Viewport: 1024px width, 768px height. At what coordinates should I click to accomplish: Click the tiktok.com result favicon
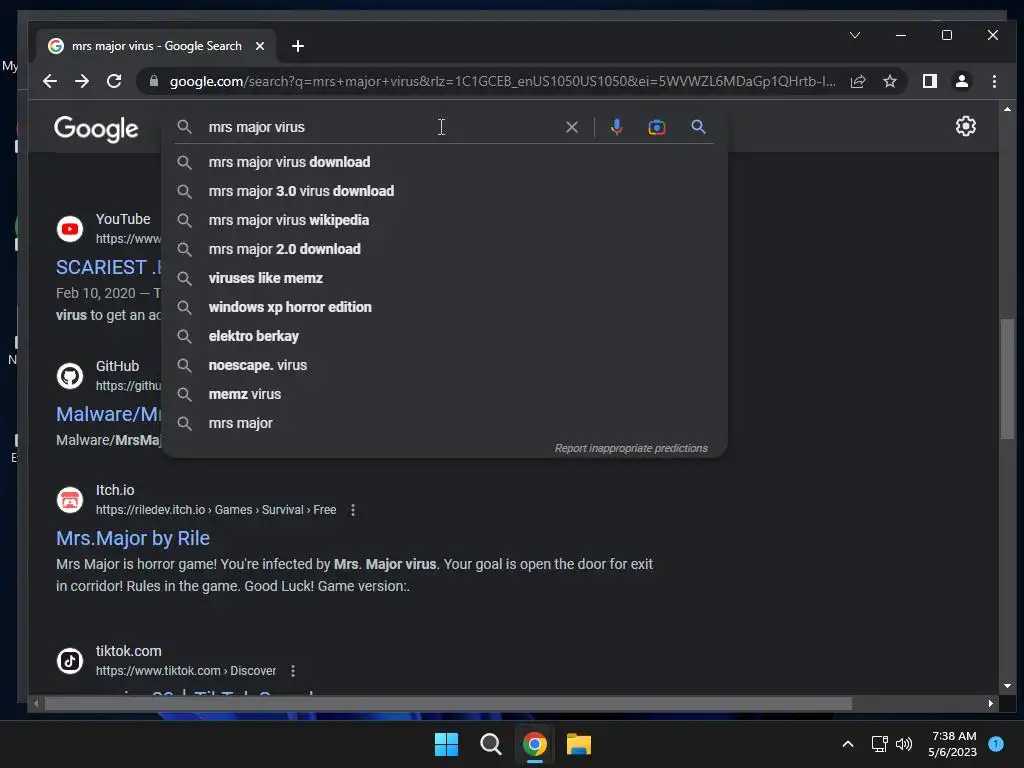(x=70, y=661)
